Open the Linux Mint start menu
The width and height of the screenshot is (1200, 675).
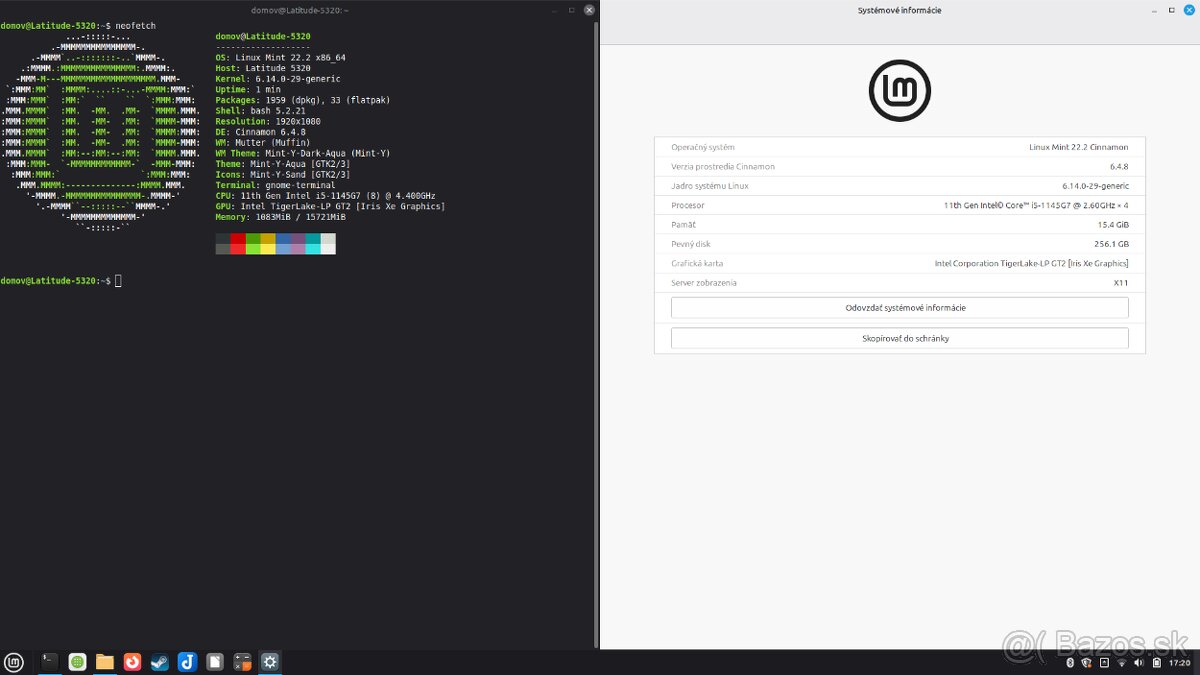[x=14, y=662]
